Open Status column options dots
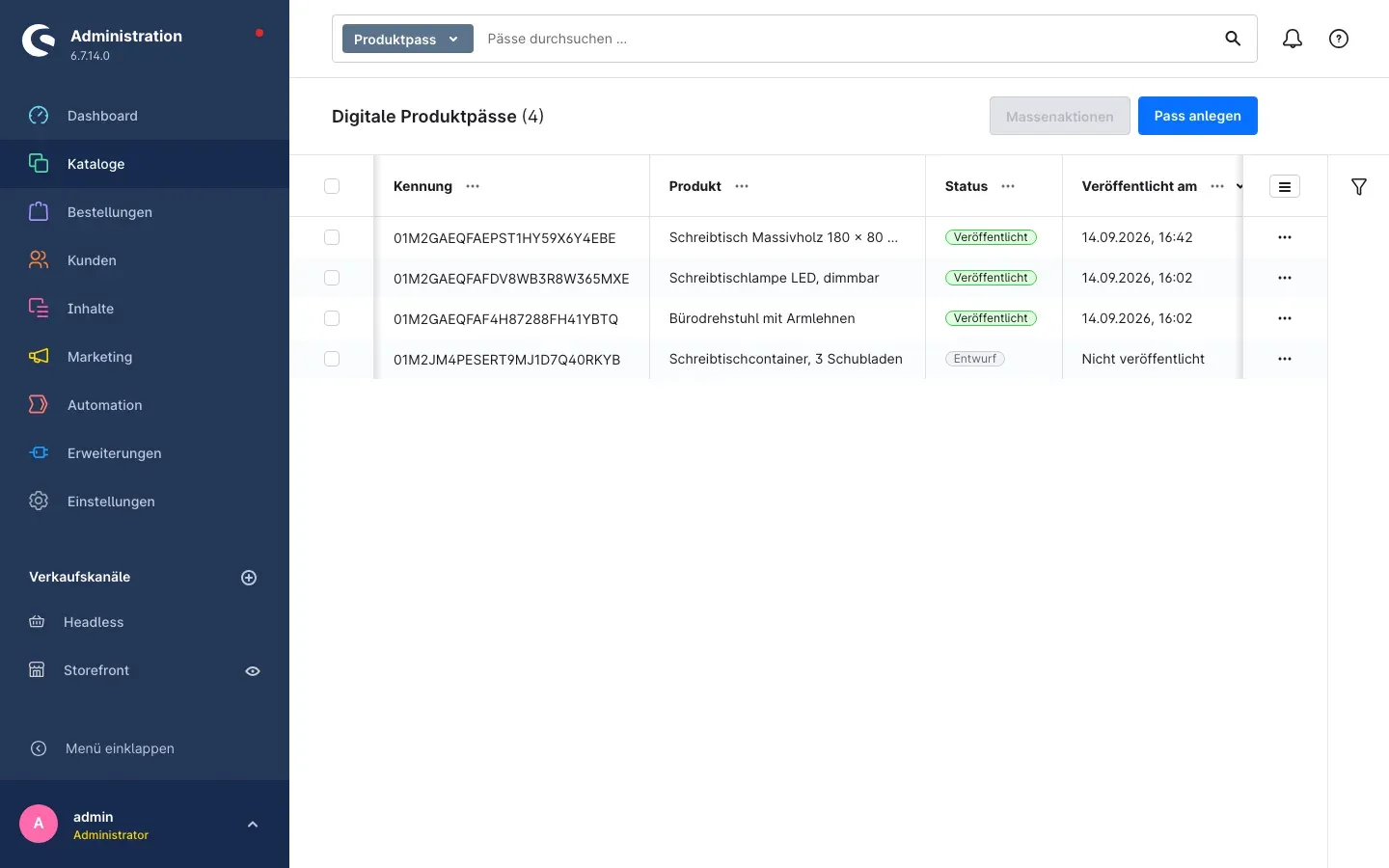Viewport: 1389px width, 868px height. point(1008,186)
